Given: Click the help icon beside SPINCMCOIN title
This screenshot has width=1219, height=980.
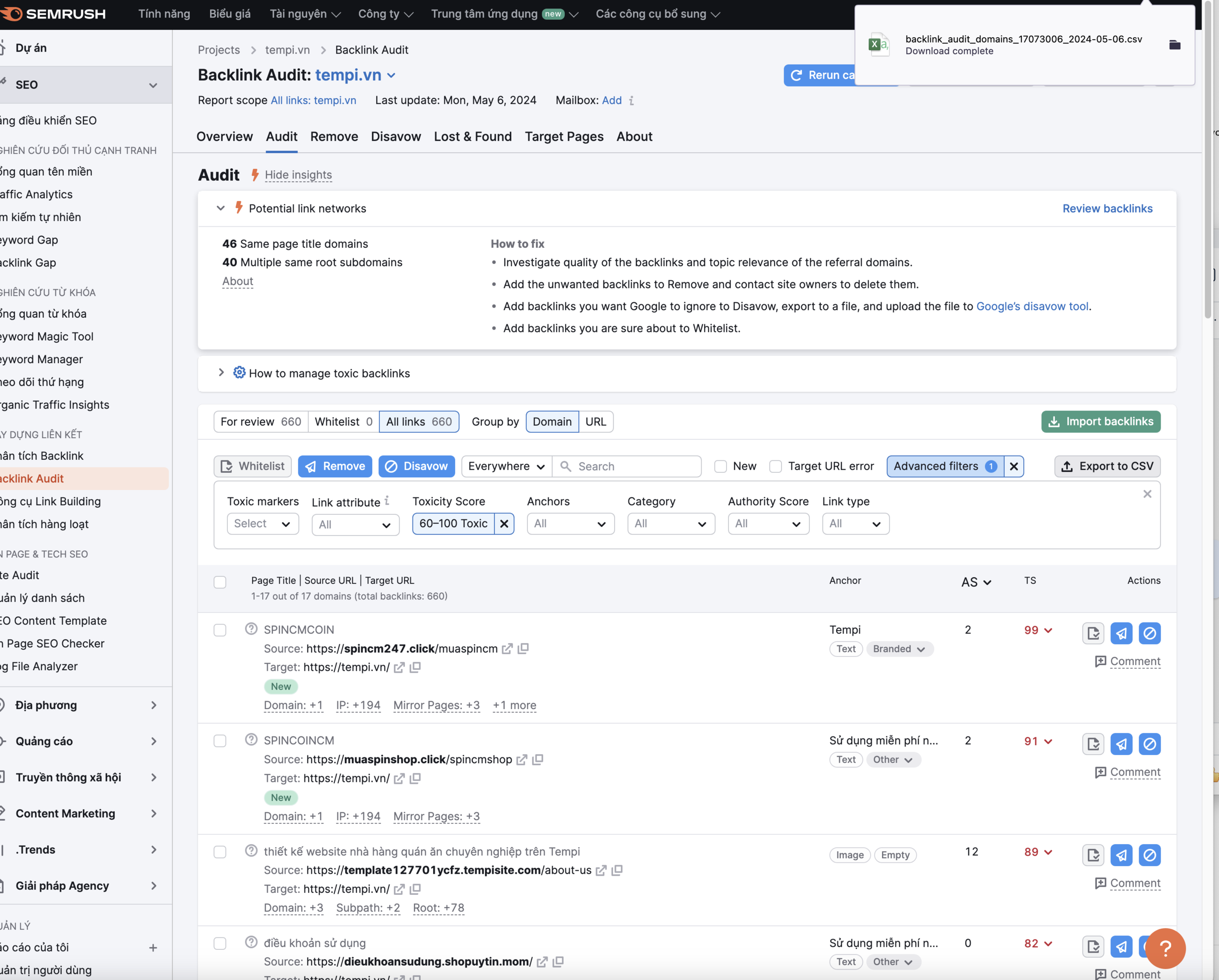Looking at the screenshot, I should coord(251,629).
